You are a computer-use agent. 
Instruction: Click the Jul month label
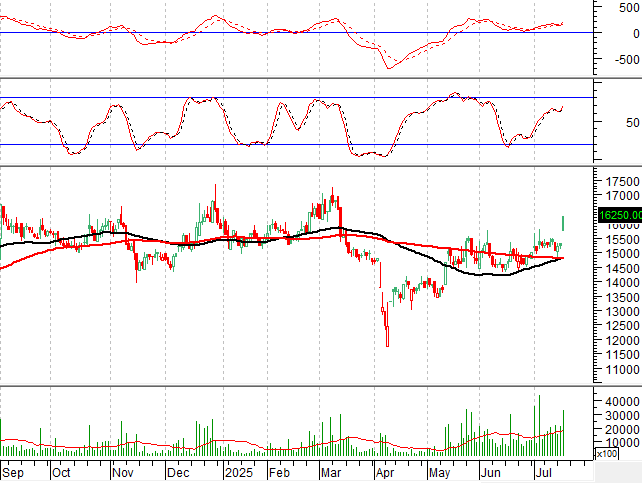click(x=544, y=473)
